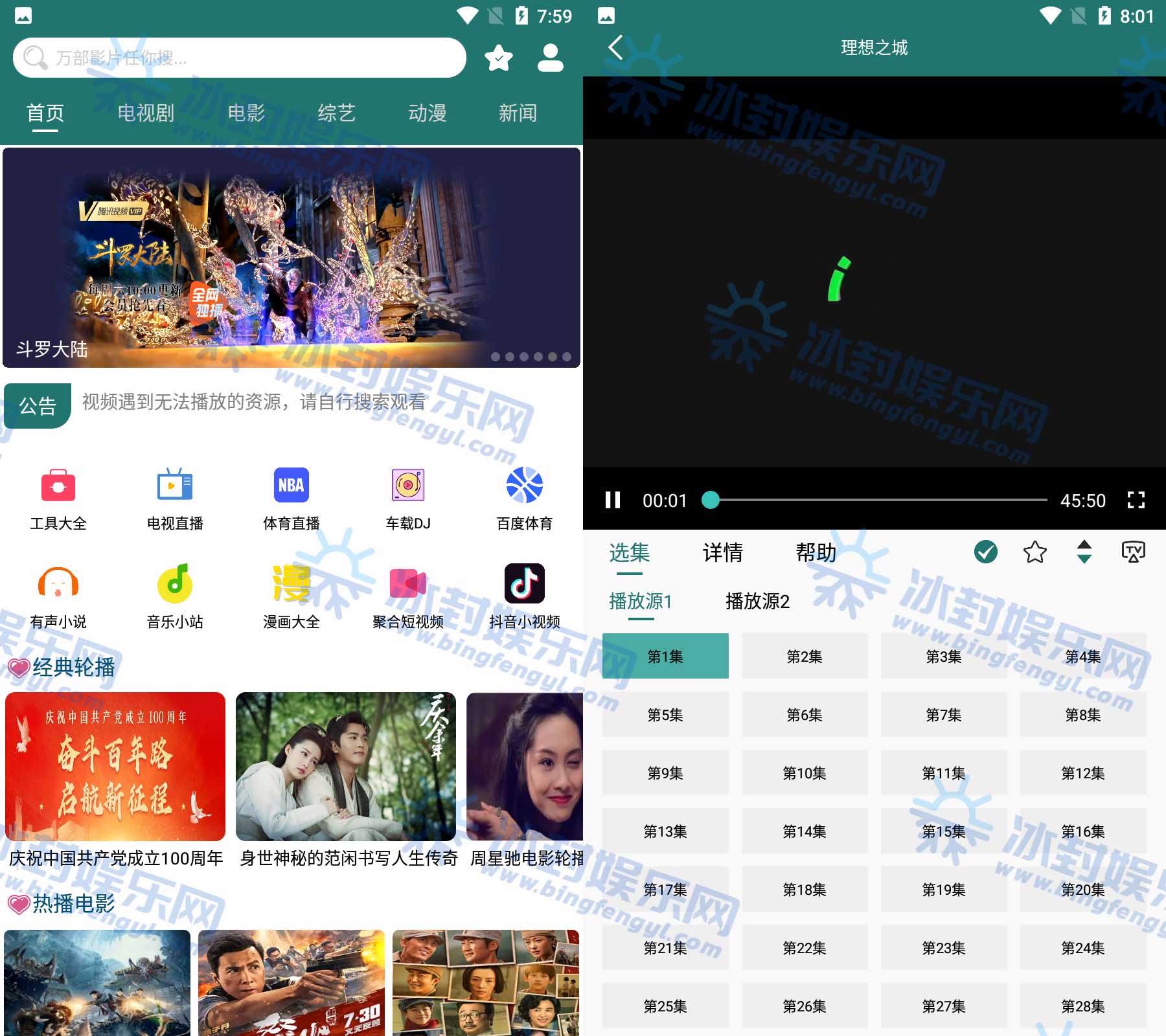Tap the 热播电影 section heading
This screenshot has width=1166, height=1036.
tap(74, 903)
